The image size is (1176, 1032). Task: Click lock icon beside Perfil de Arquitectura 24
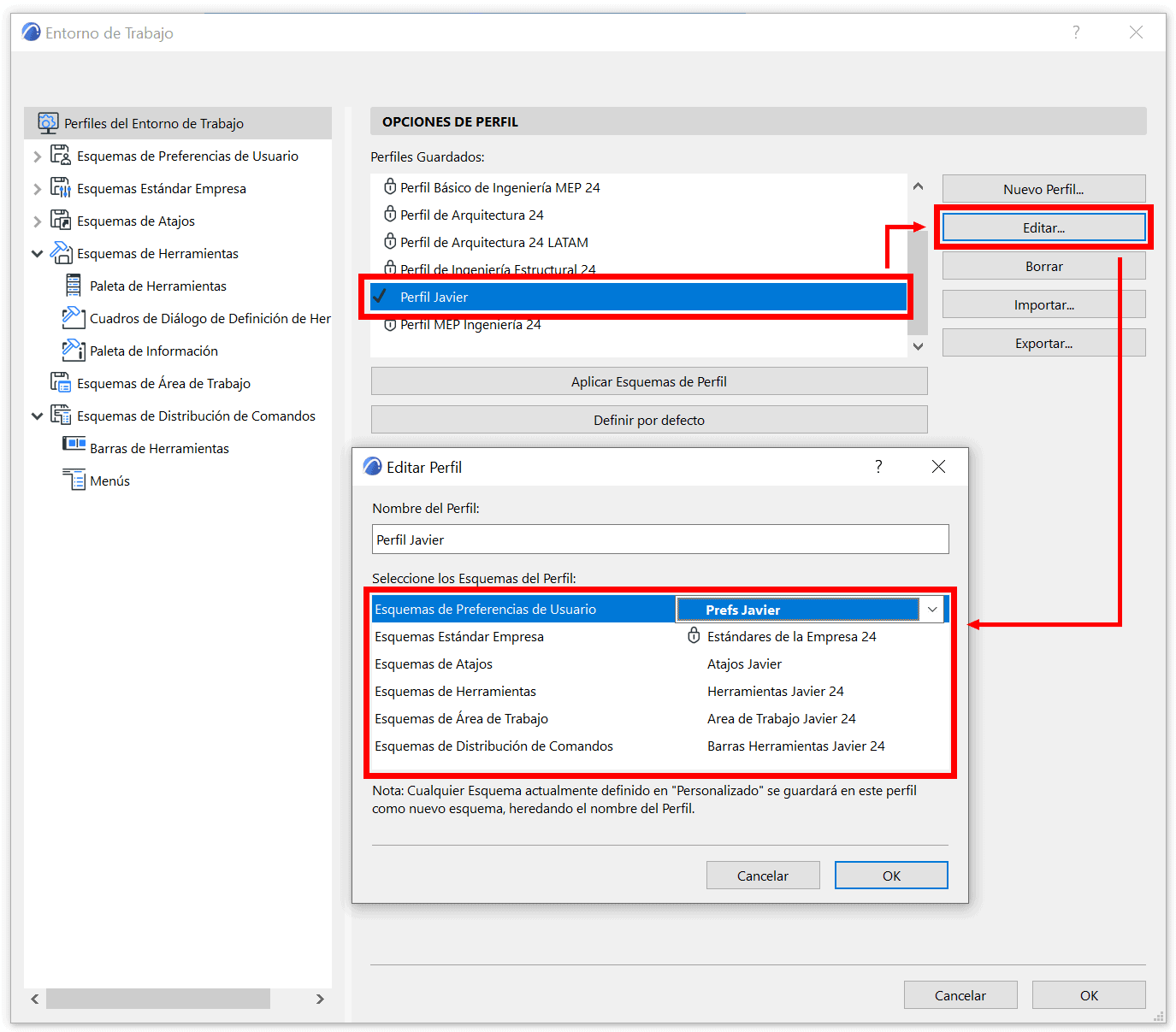coord(390,214)
